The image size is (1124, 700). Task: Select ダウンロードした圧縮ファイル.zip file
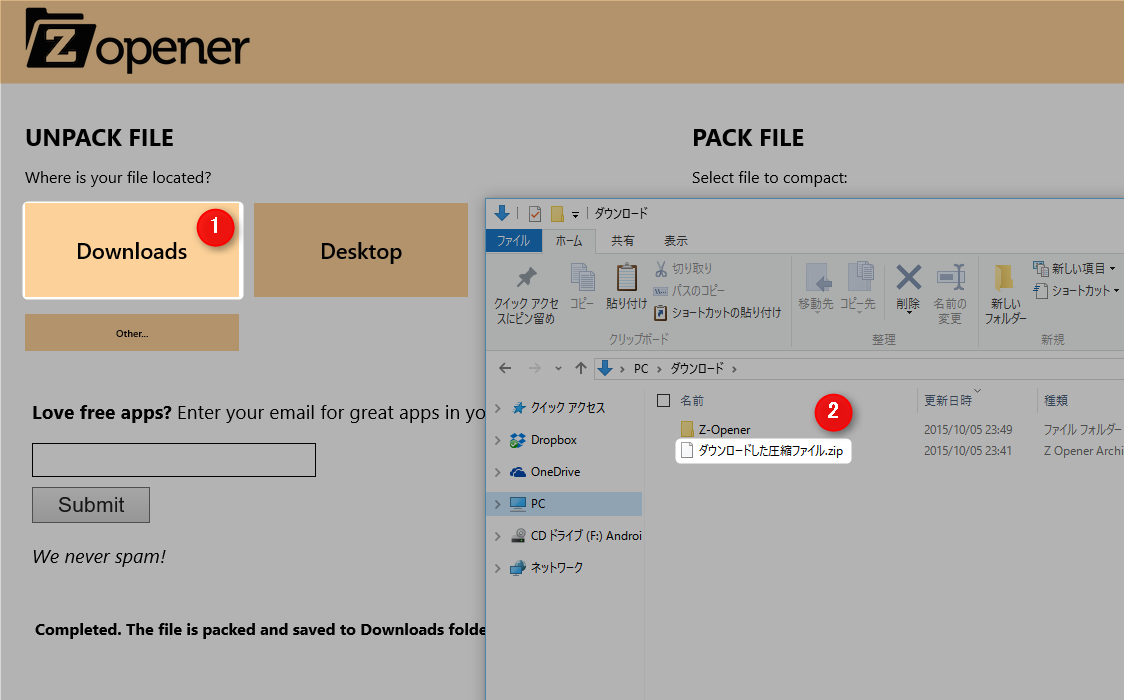763,451
